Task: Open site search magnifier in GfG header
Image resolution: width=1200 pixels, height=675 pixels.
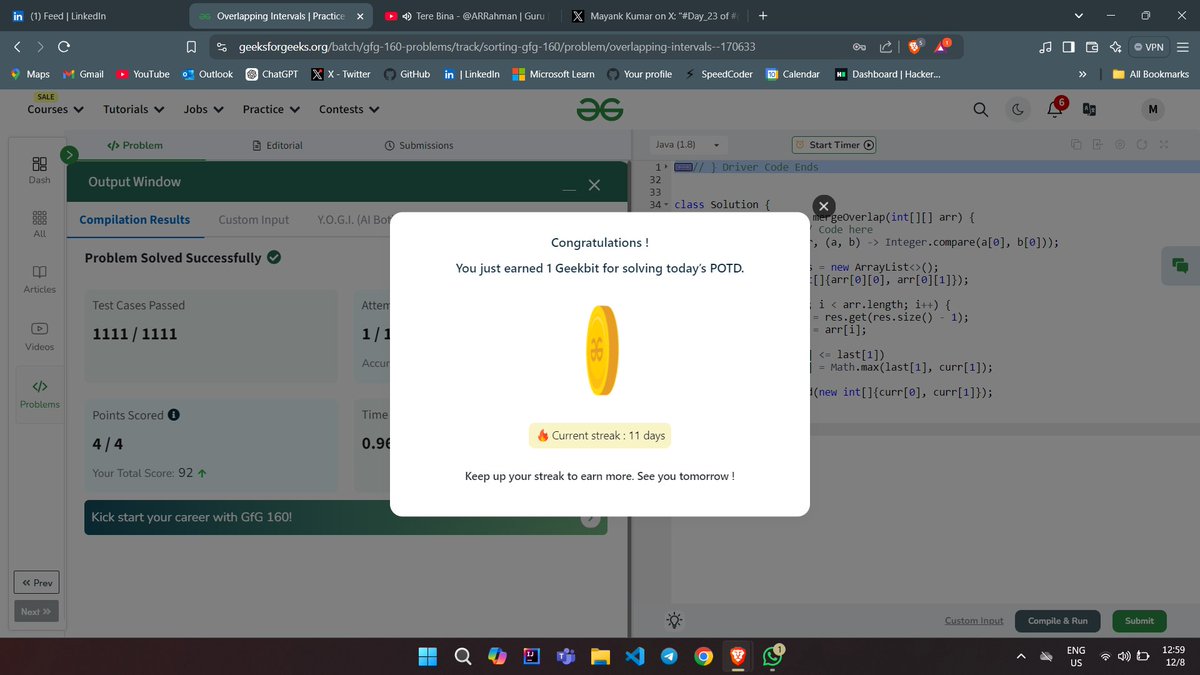Action: click(981, 109)
